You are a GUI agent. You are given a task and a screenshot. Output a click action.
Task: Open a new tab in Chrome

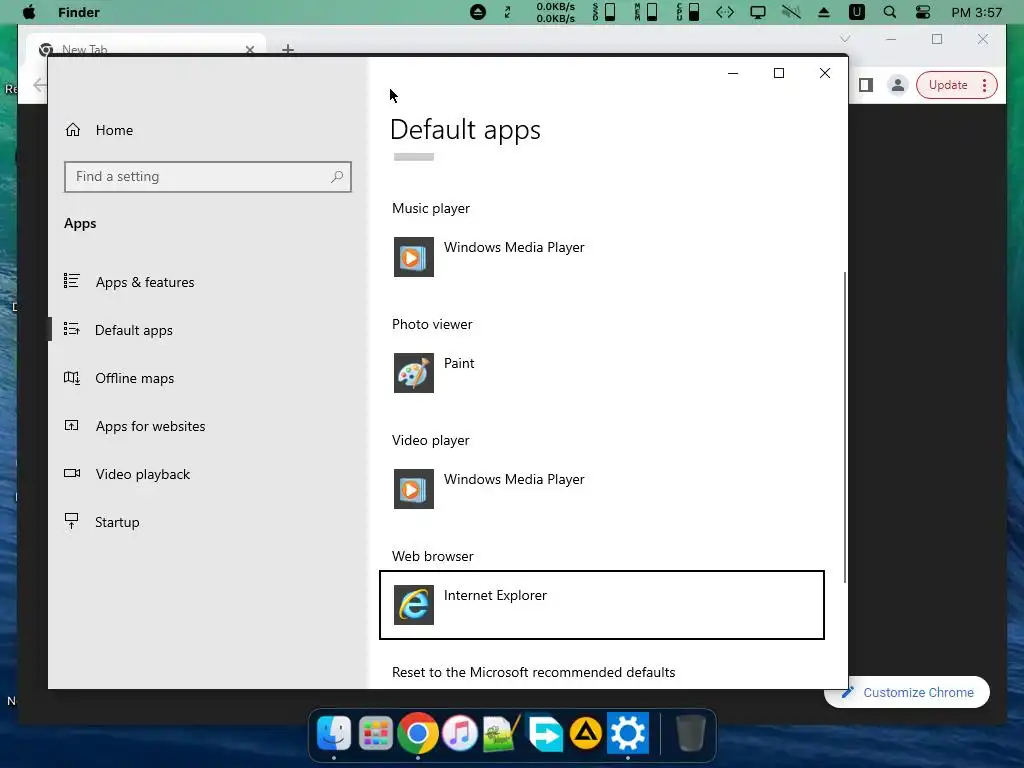(x=288, y=50)
